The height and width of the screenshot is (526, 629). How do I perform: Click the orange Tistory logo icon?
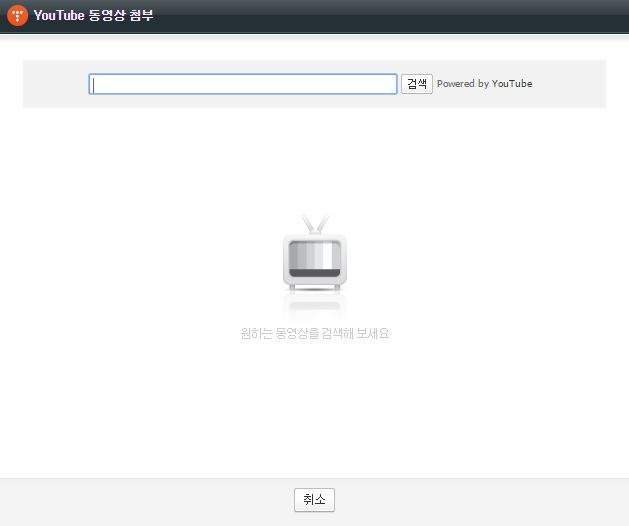click(x=18, y=15)
